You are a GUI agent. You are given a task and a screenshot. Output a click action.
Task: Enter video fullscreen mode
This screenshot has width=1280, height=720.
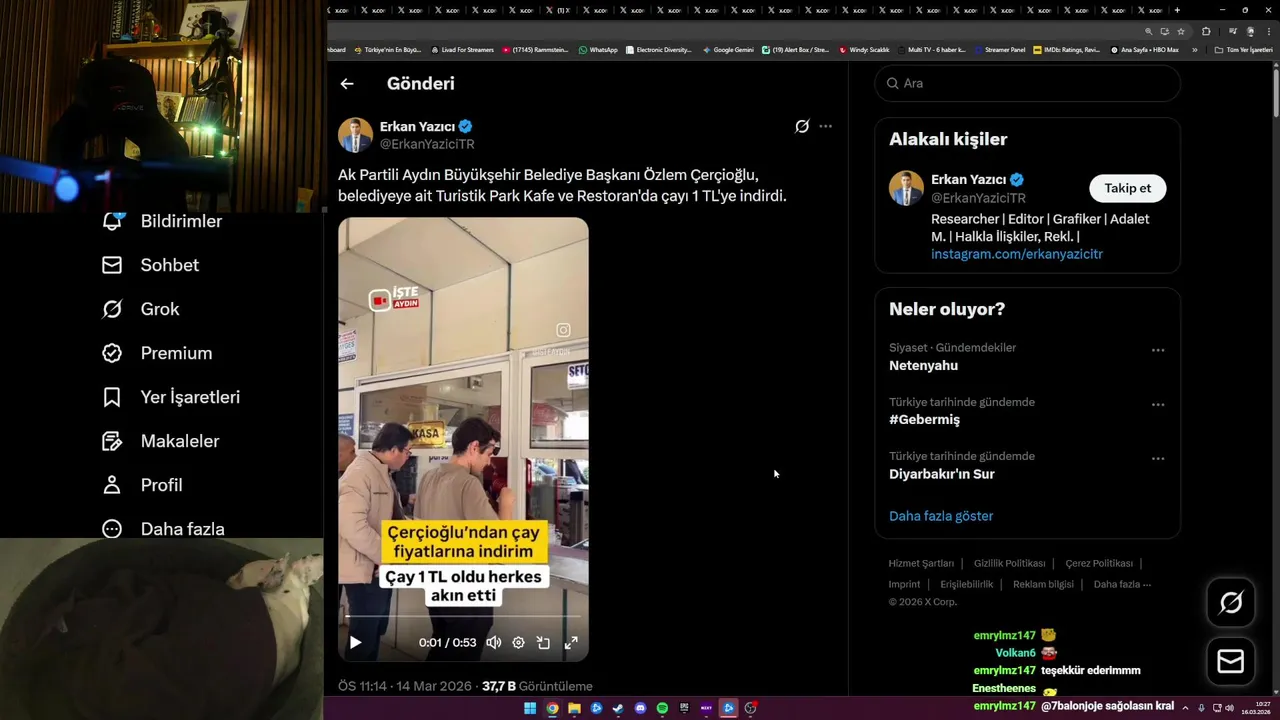[571, 643]
